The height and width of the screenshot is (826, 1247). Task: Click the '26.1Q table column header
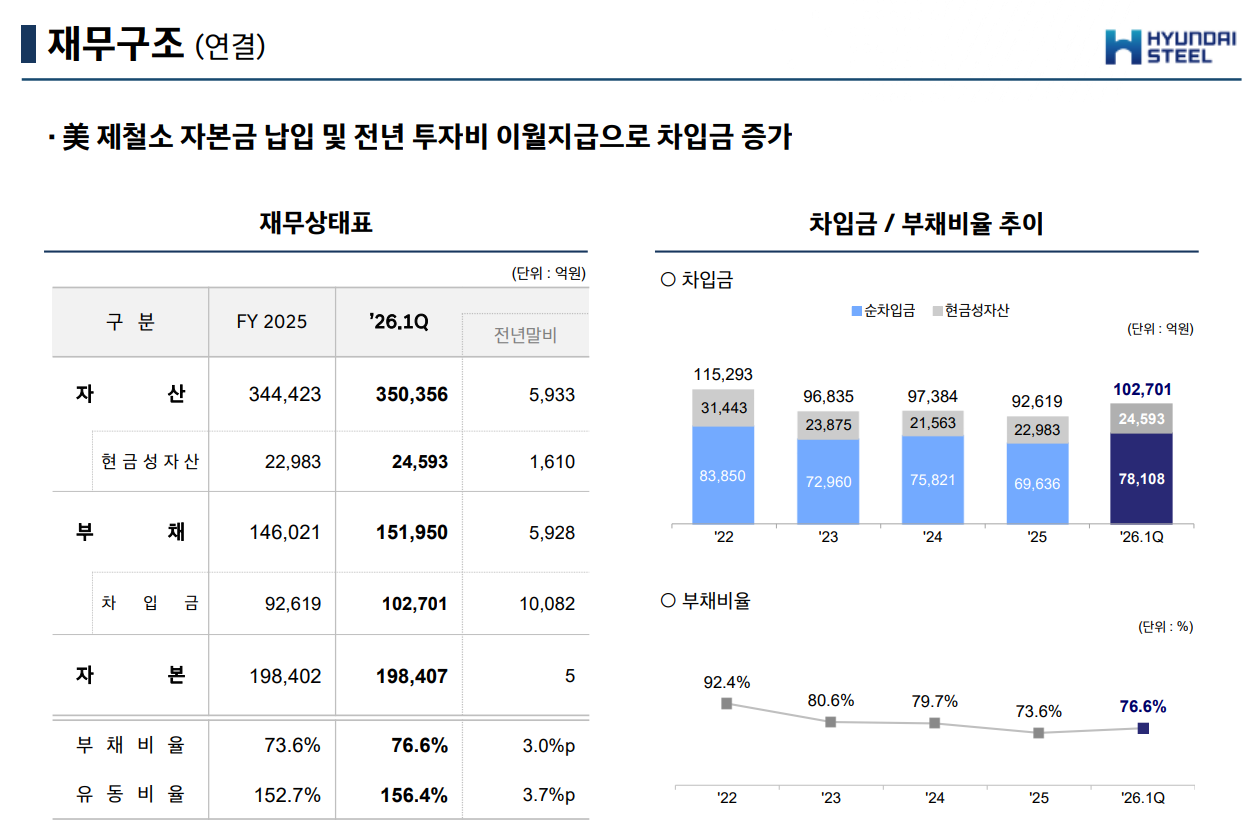click(398, 322)
